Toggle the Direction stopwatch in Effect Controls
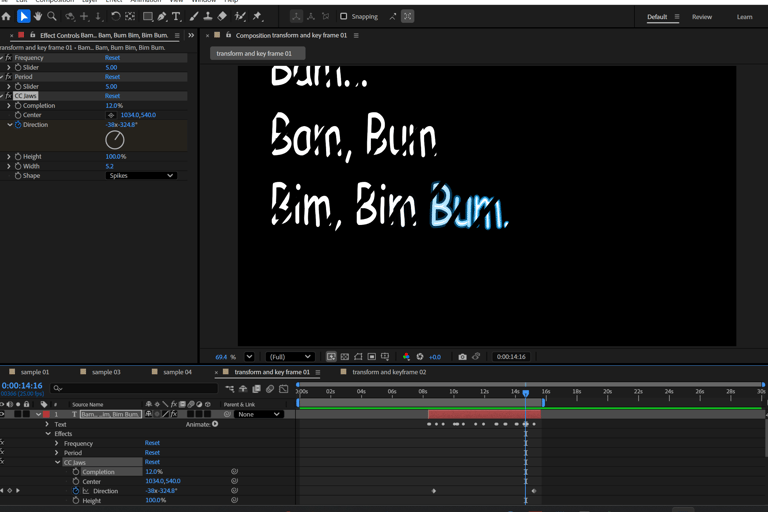 (x=18, y=125)
